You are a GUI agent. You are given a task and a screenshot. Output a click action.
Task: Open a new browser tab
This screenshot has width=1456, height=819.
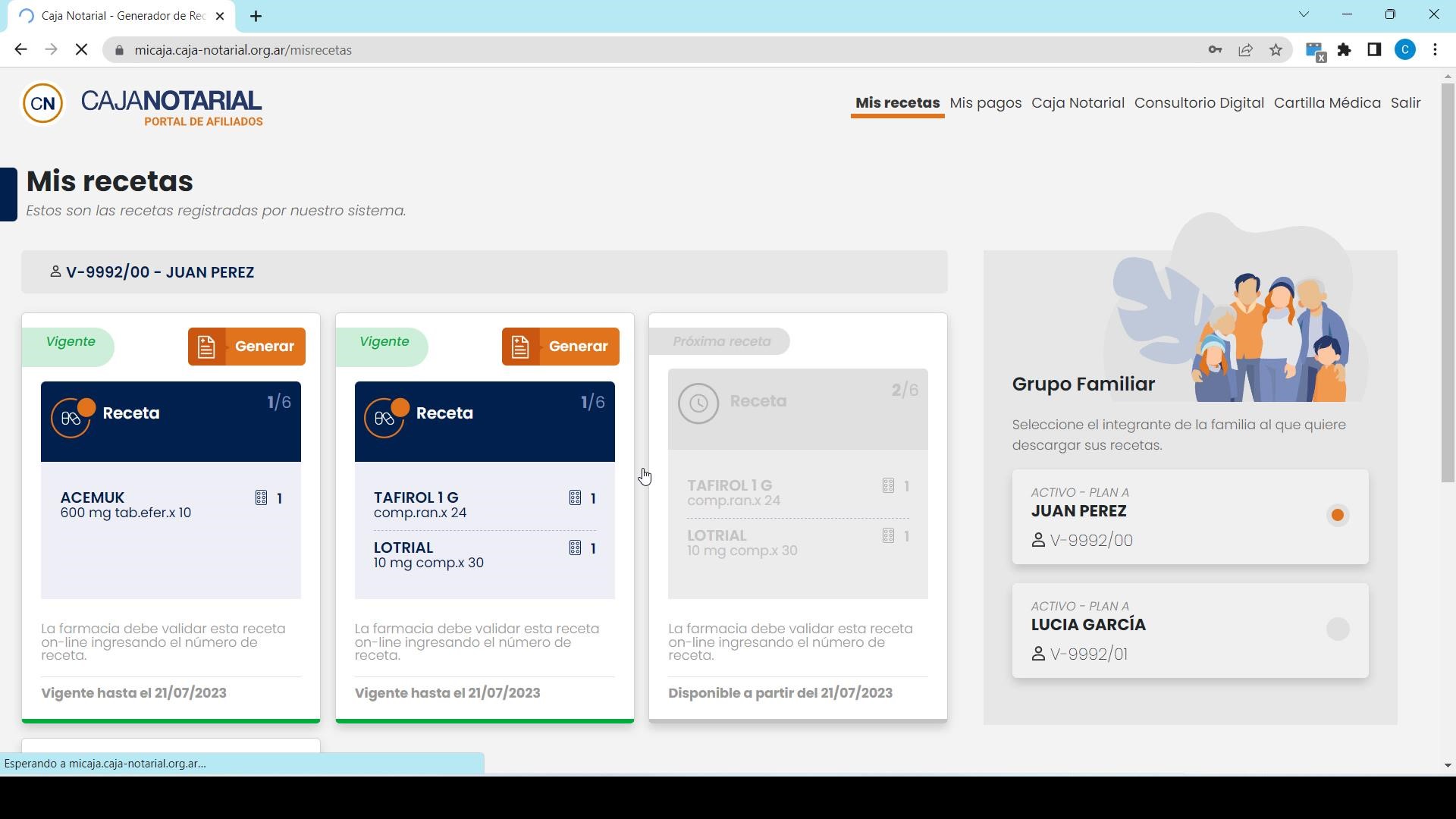tap(256, 16)
